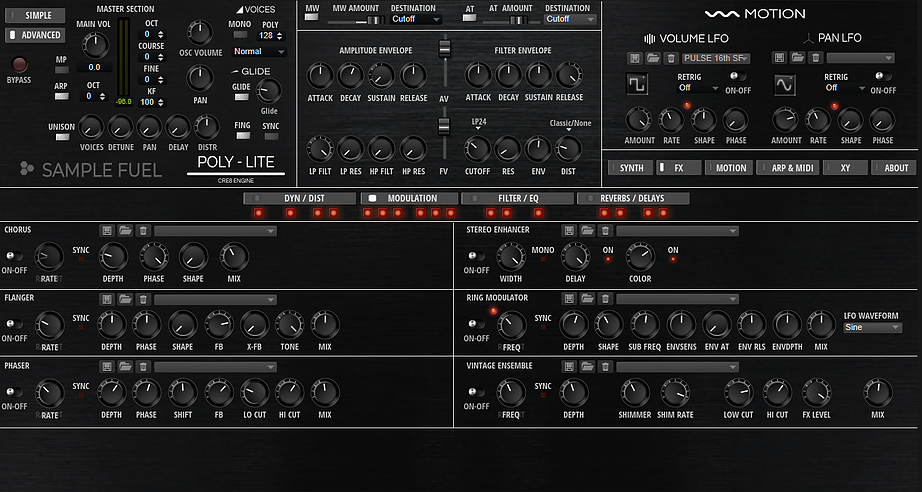Click the SIMPLE mode button
Screen dimensions: 922x492
[x=35, y=15]
